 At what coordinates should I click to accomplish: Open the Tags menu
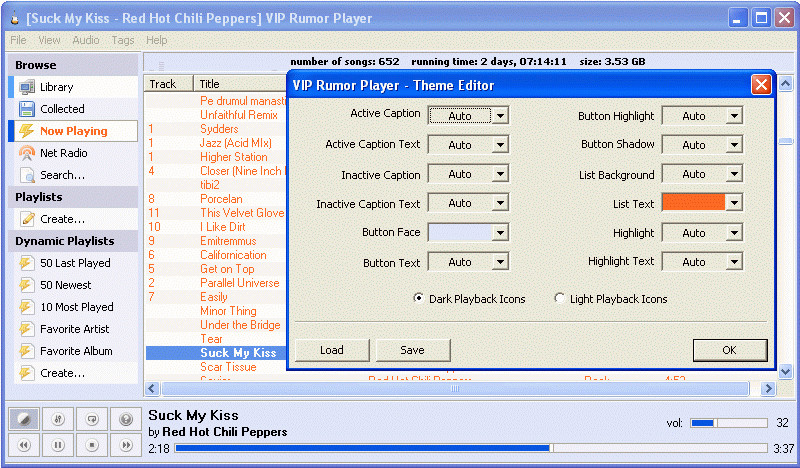pyautogui.click(x=123, y=40)
